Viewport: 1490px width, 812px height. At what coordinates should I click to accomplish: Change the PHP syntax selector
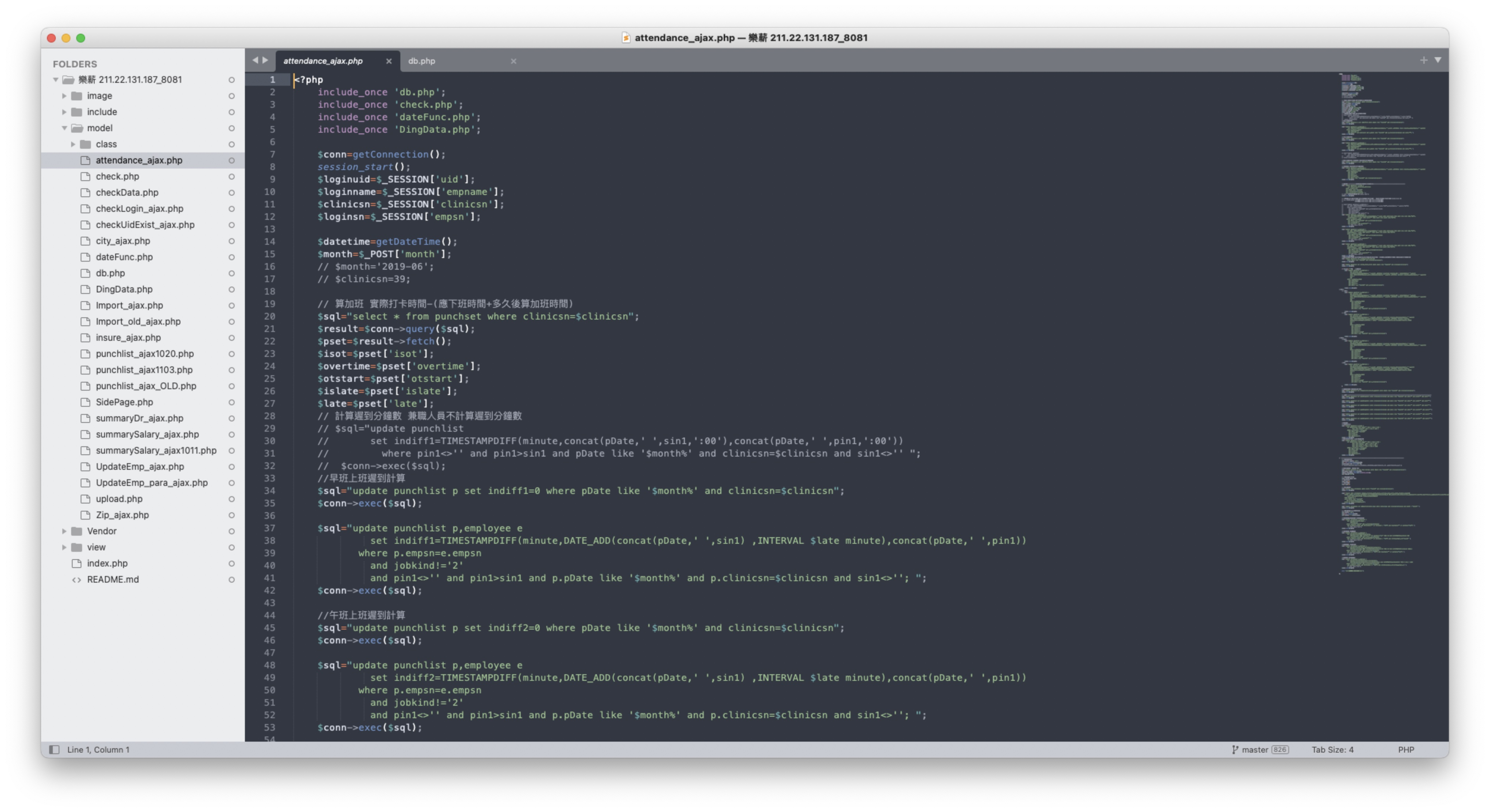pos(1406,750)
